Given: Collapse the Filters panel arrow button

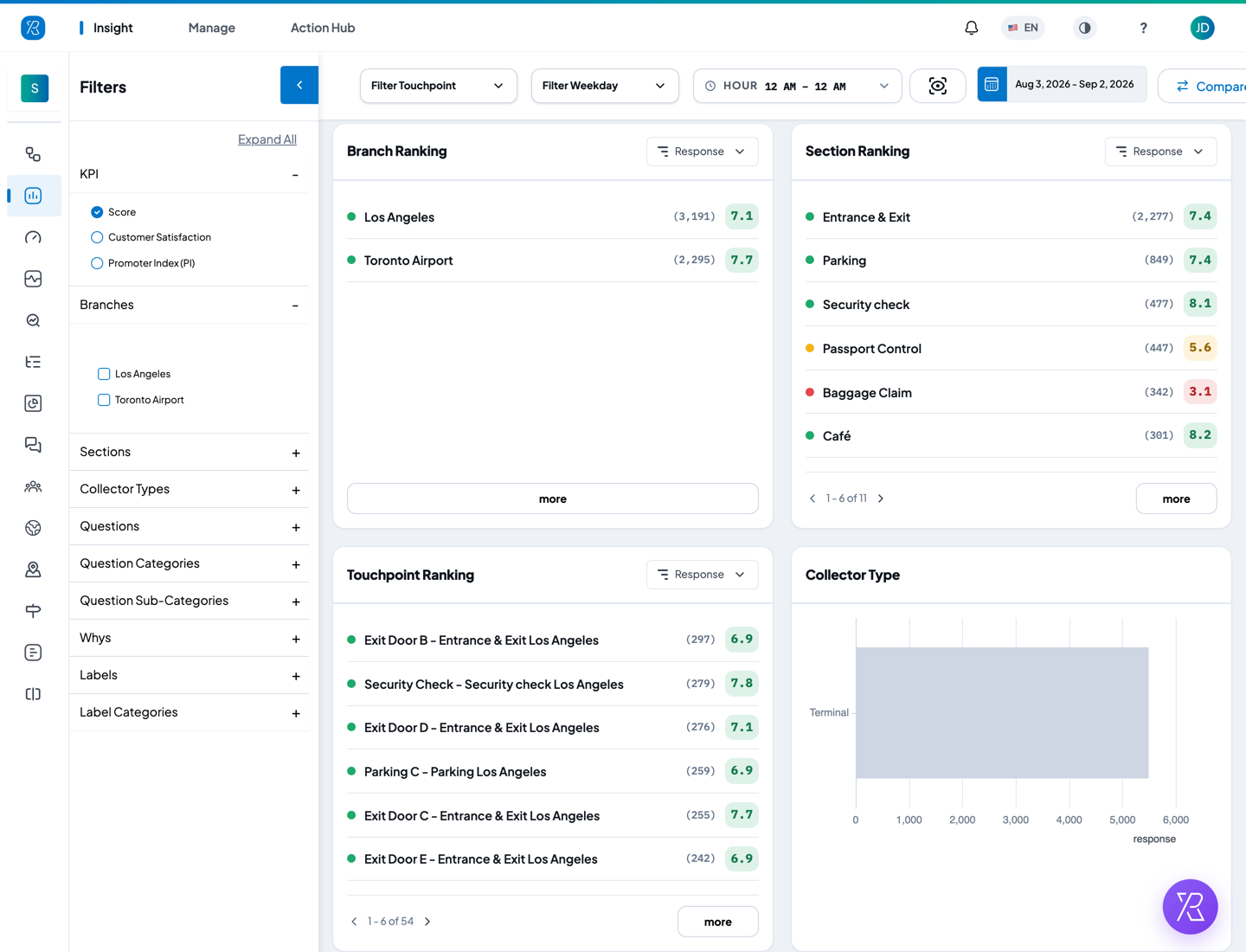Looking at the screenshot, I should pos(299,85).
